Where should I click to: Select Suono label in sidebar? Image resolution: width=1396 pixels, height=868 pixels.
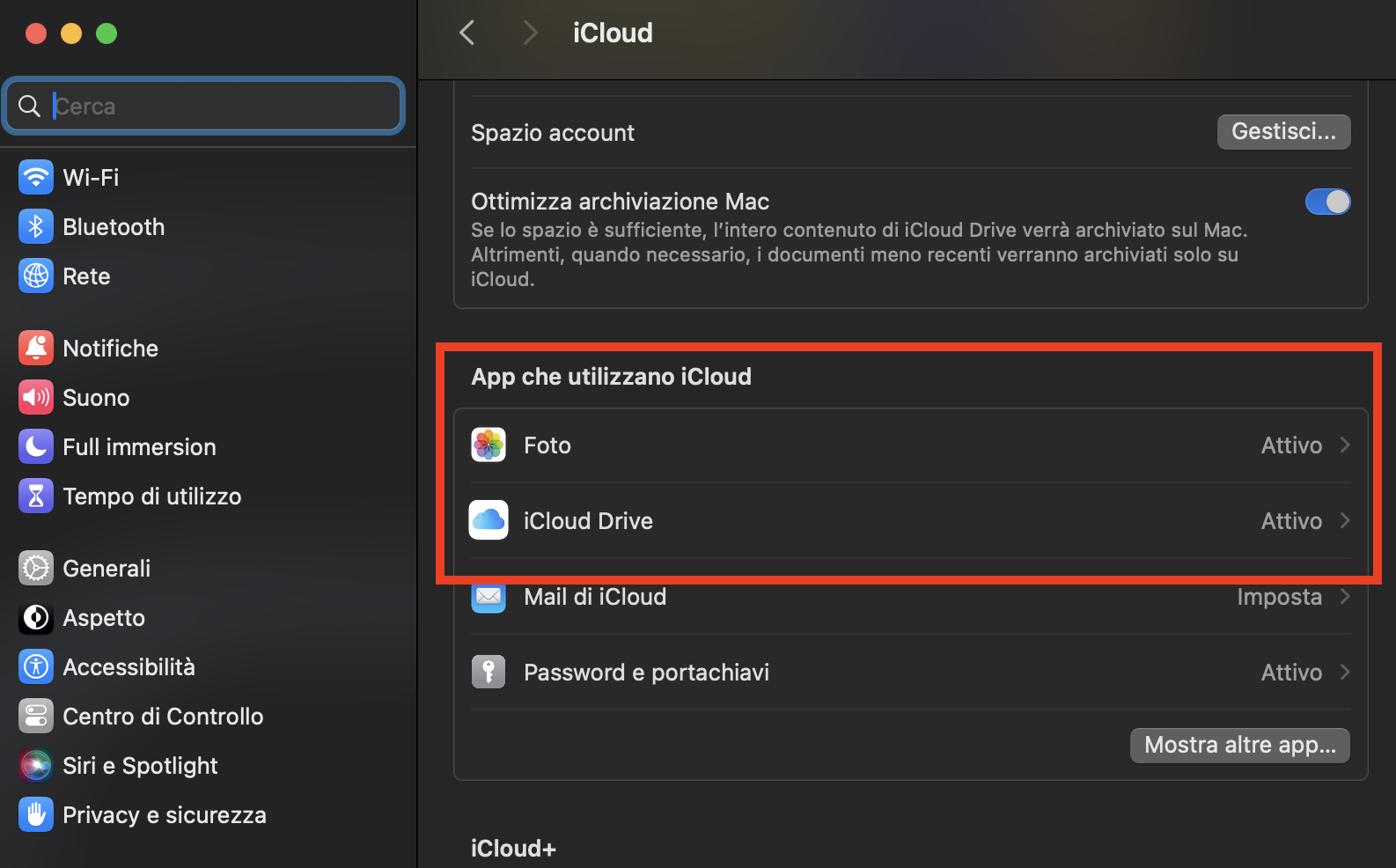[x=96, y=398]
